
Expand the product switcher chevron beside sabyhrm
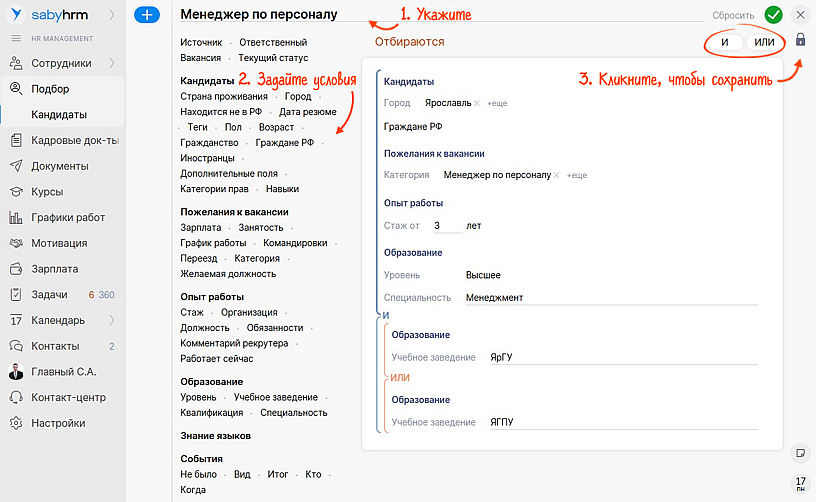[111, 15]
